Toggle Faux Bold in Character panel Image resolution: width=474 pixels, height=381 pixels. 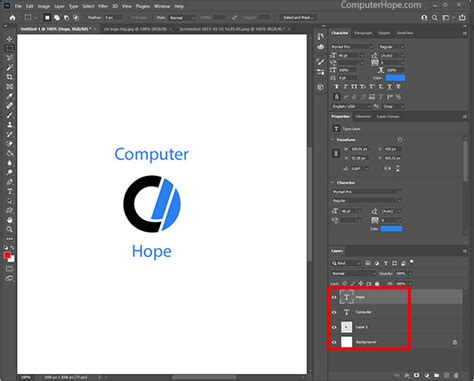click(337, 87)
